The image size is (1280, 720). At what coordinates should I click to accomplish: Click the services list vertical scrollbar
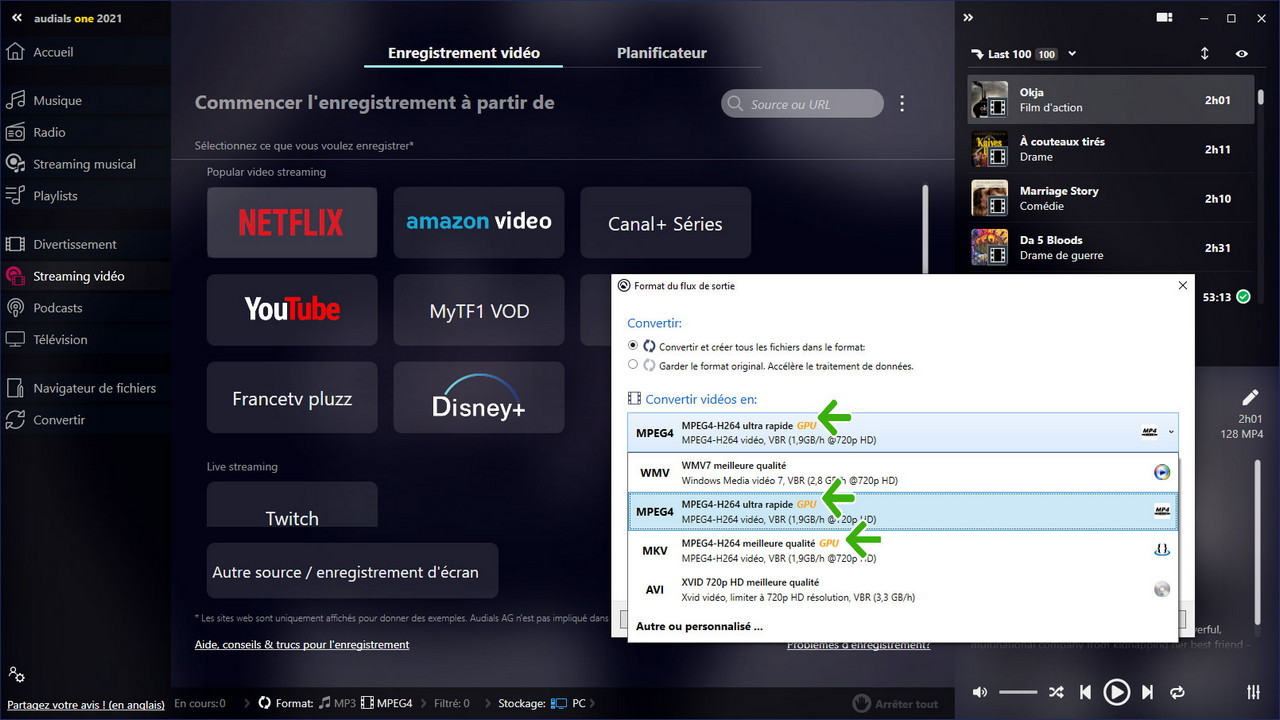click(x=925, y=230)
